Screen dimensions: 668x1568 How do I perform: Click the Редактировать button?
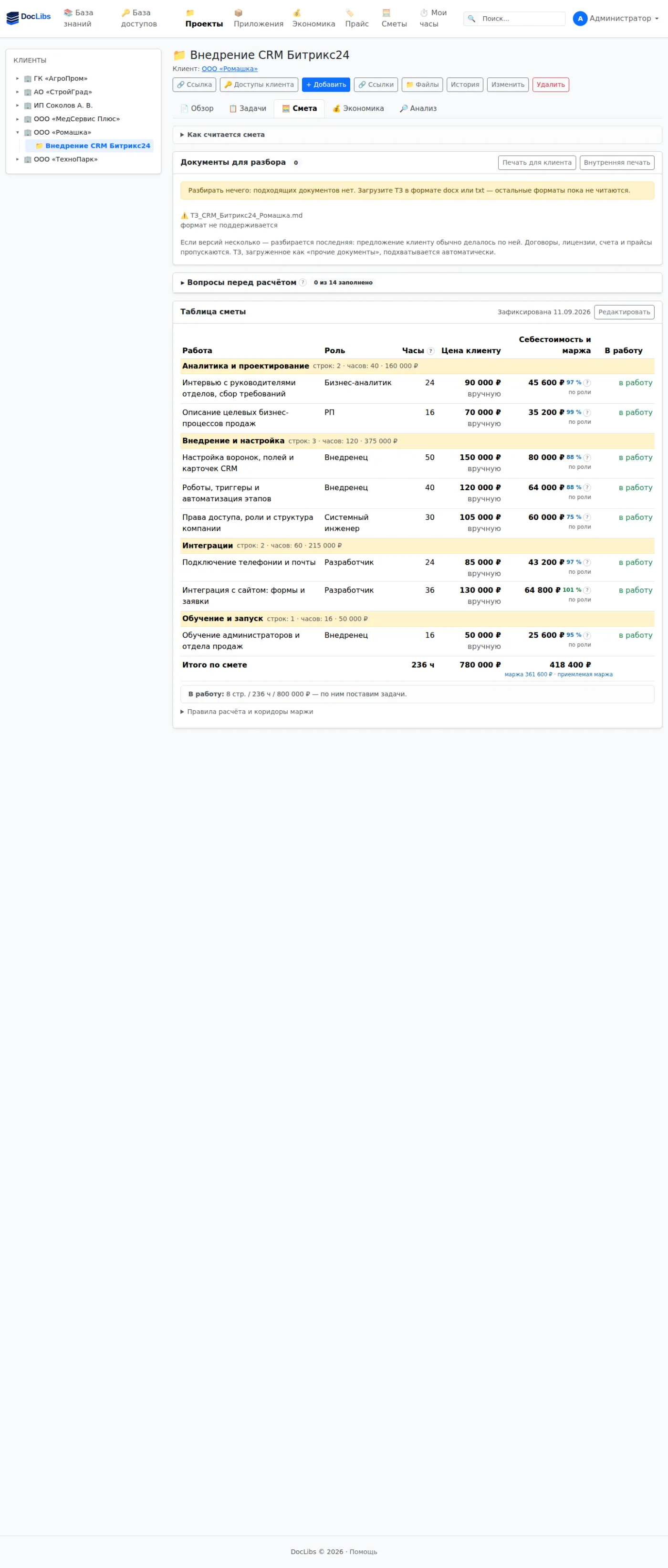pyautogui.click(x=624, y=312)
